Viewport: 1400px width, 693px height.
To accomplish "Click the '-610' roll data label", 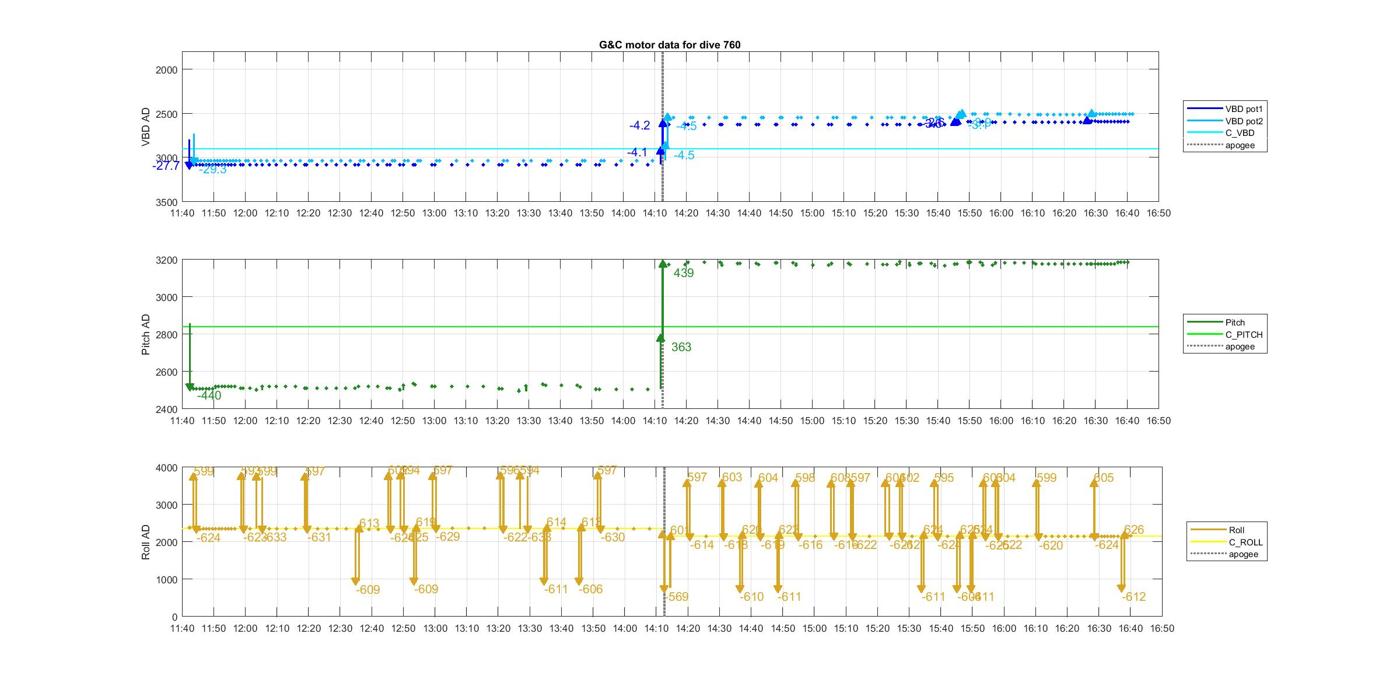I will [752, 597].
